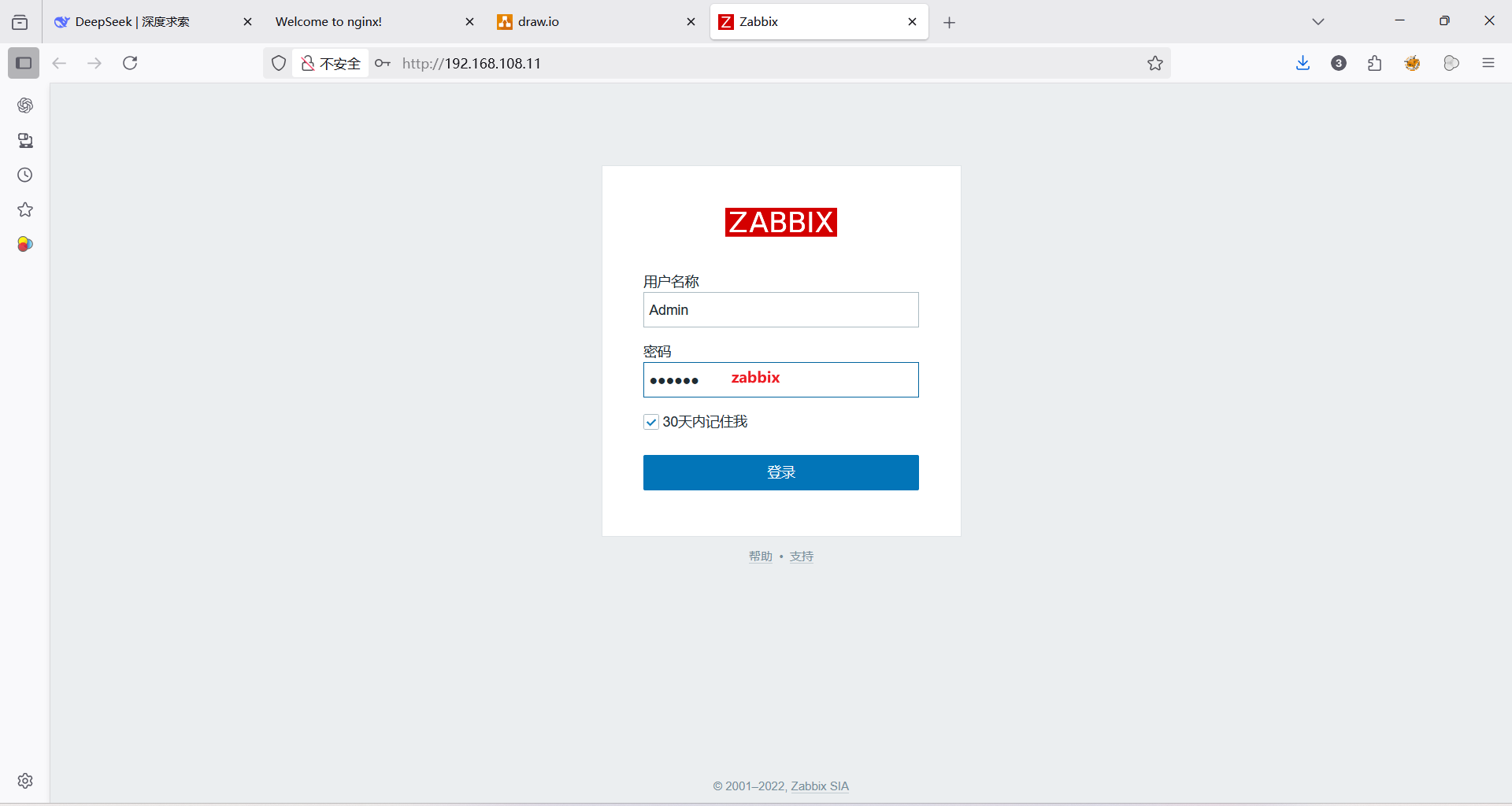
Task: Open the application hamburger menu
Action: click(1488, 63)
